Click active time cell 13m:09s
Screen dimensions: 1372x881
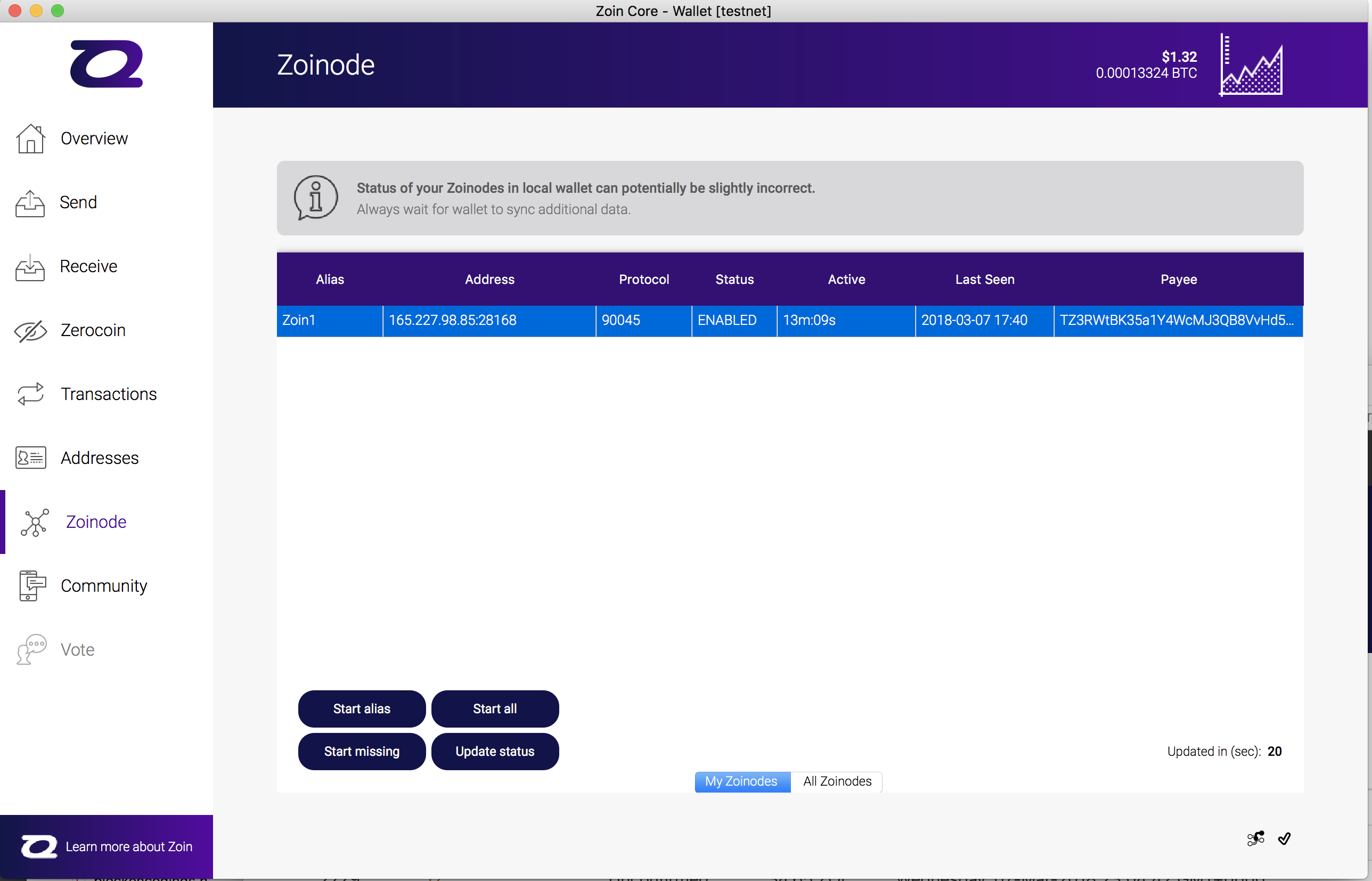(846, 320)
